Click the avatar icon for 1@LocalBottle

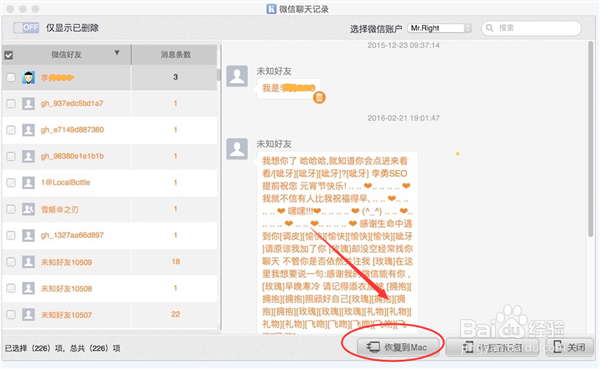pos(28,183)
